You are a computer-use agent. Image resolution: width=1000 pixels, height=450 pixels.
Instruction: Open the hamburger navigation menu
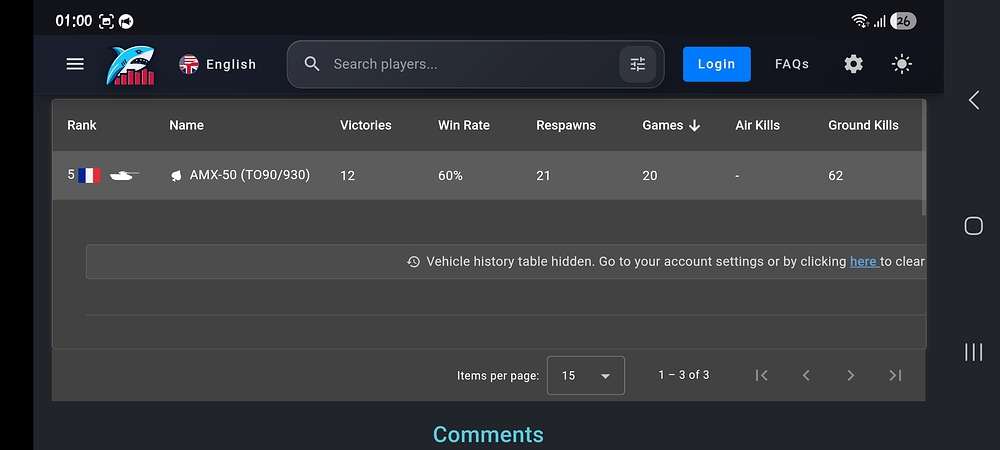(x=75, y=64)
